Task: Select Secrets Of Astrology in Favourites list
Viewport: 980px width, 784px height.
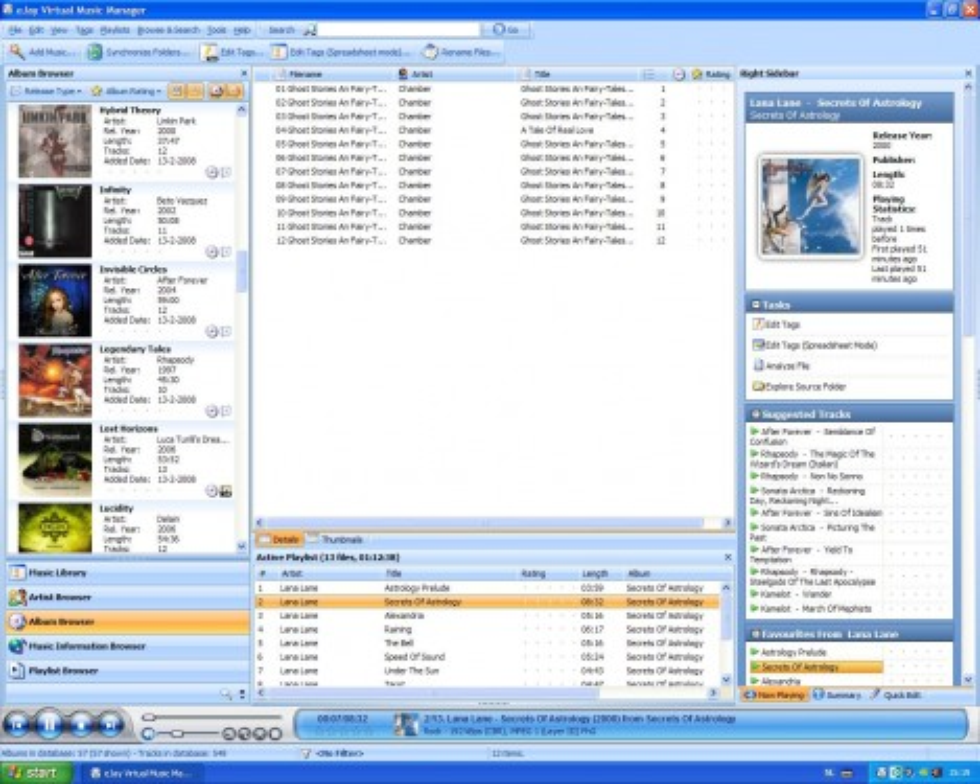Action: [x=802, y=666]
